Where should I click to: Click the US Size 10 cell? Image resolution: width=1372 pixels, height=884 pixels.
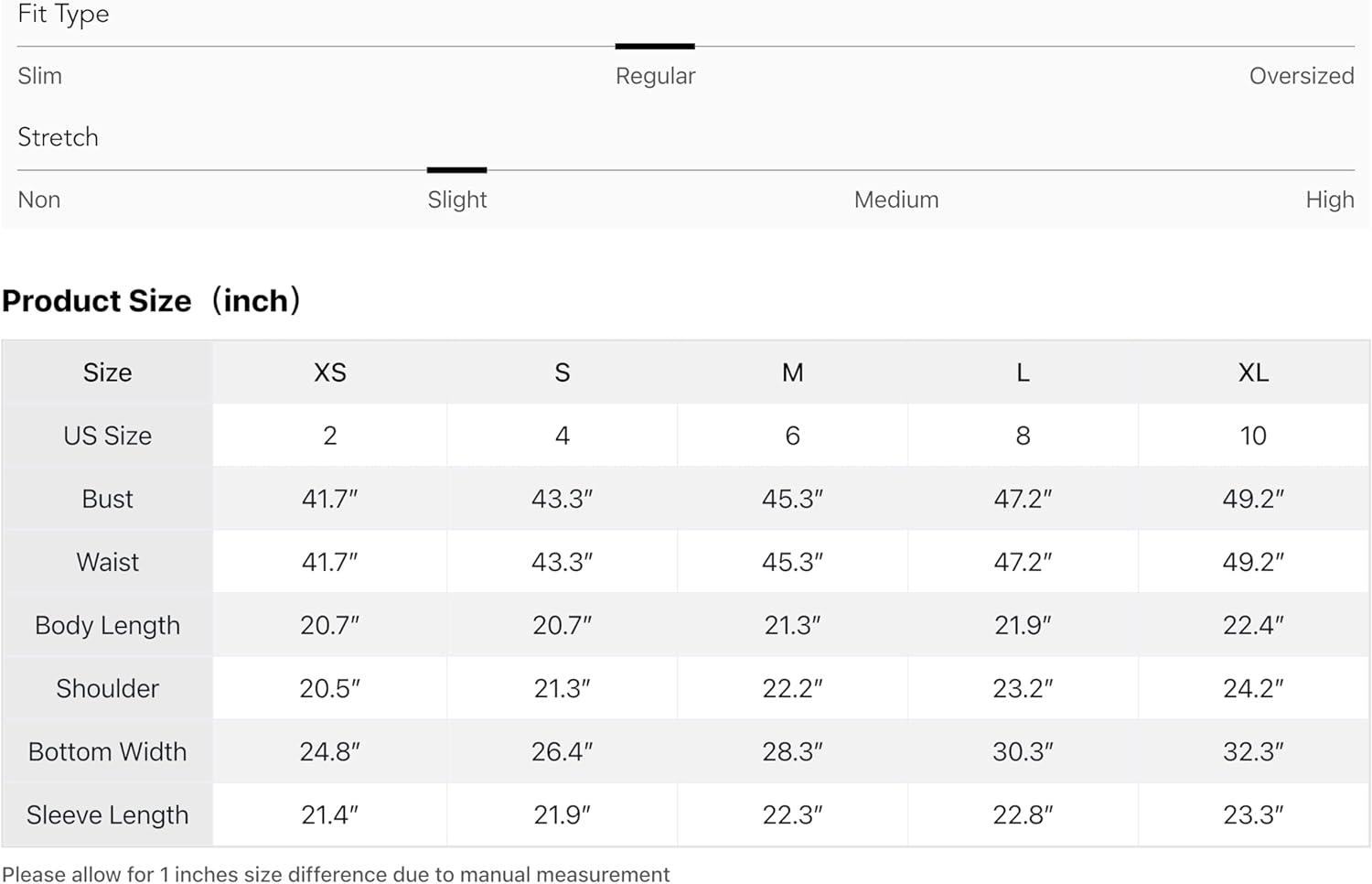(x=1252, y=436)
